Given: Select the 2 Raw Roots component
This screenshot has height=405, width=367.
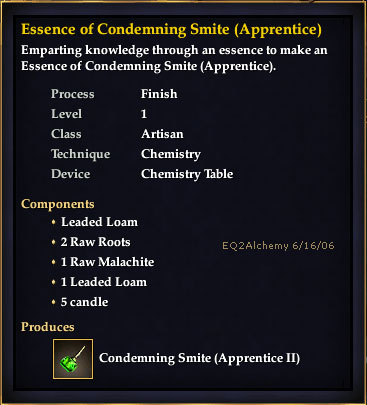Looking at the screenshot, I should (x=95, y=242).
